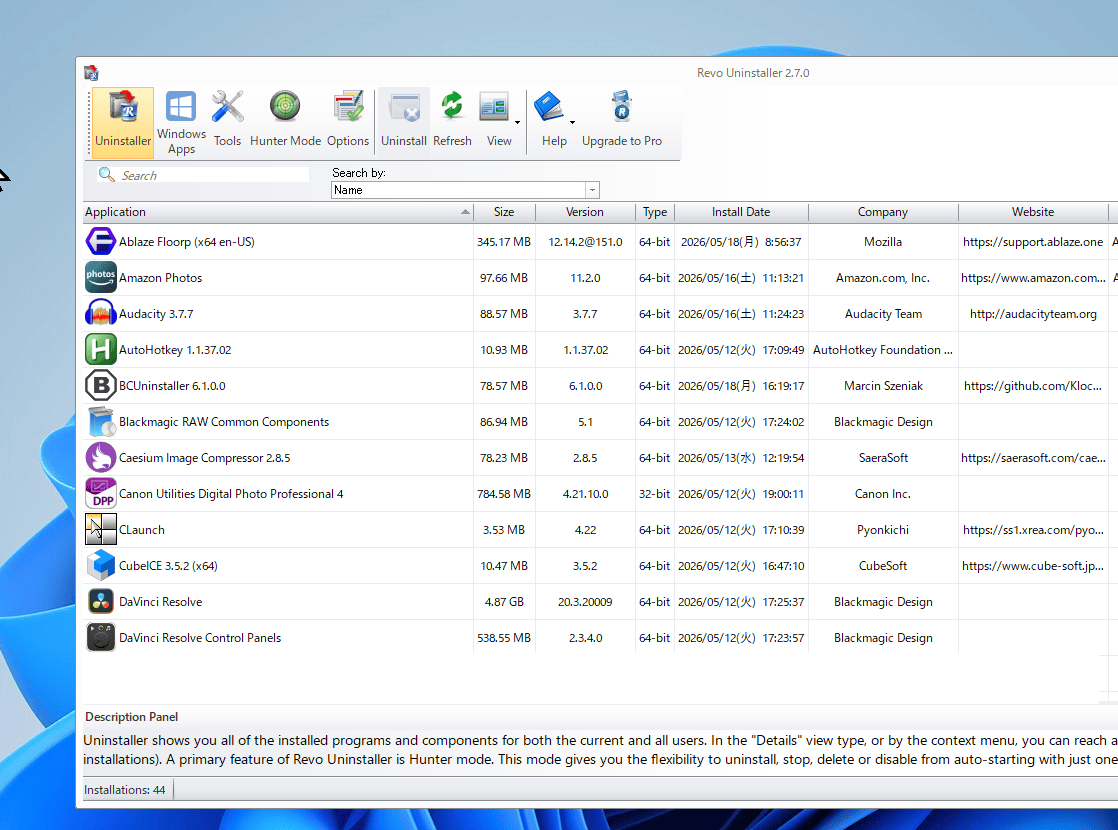Click the http://audacityteam.org website cell

[1033, 314]
